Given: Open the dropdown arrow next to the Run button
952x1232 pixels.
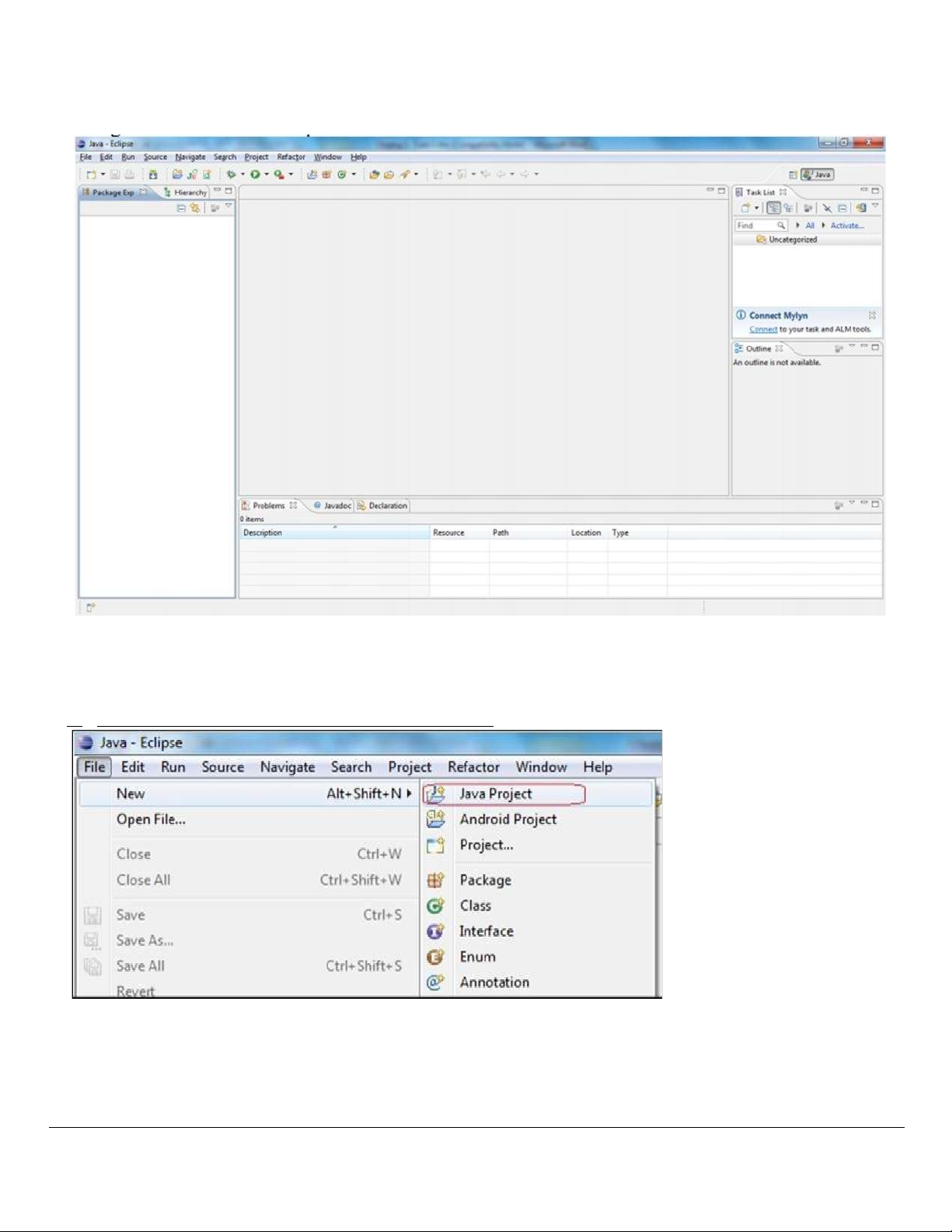Looking at the screenshot, I should (267, 175).
